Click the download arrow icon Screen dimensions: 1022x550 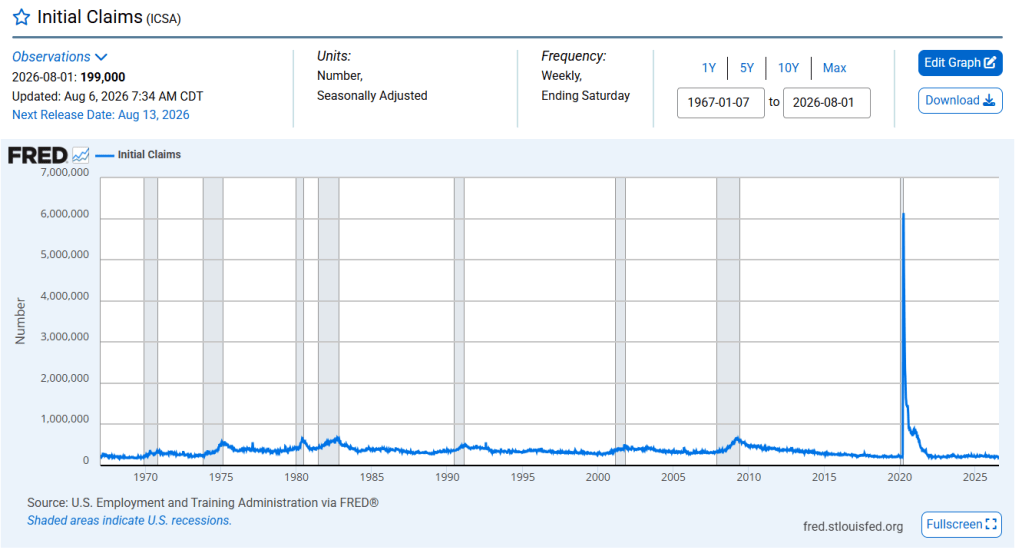point(989,100)
